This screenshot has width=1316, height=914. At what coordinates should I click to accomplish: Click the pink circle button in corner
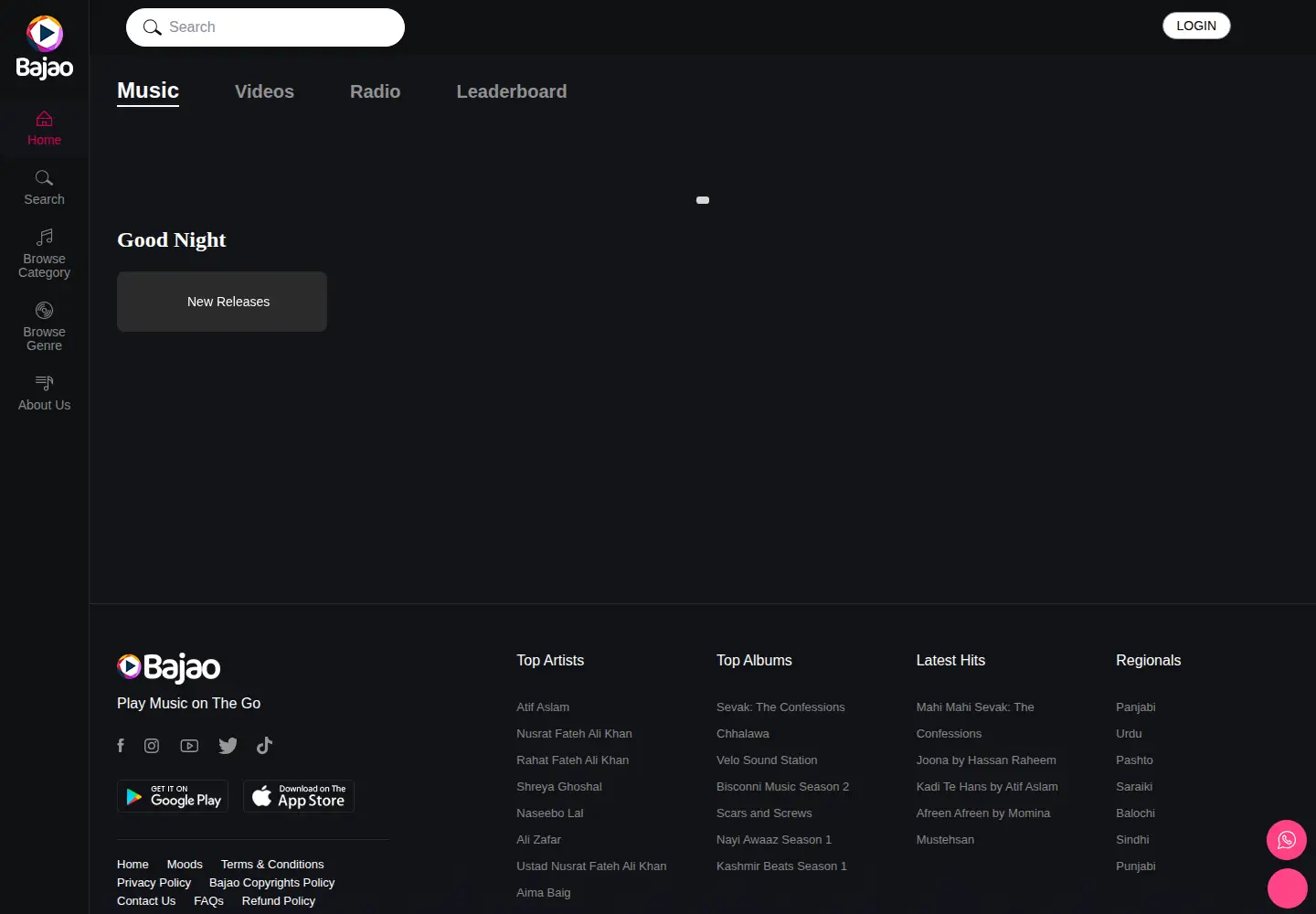click(x=1288, y=888)
